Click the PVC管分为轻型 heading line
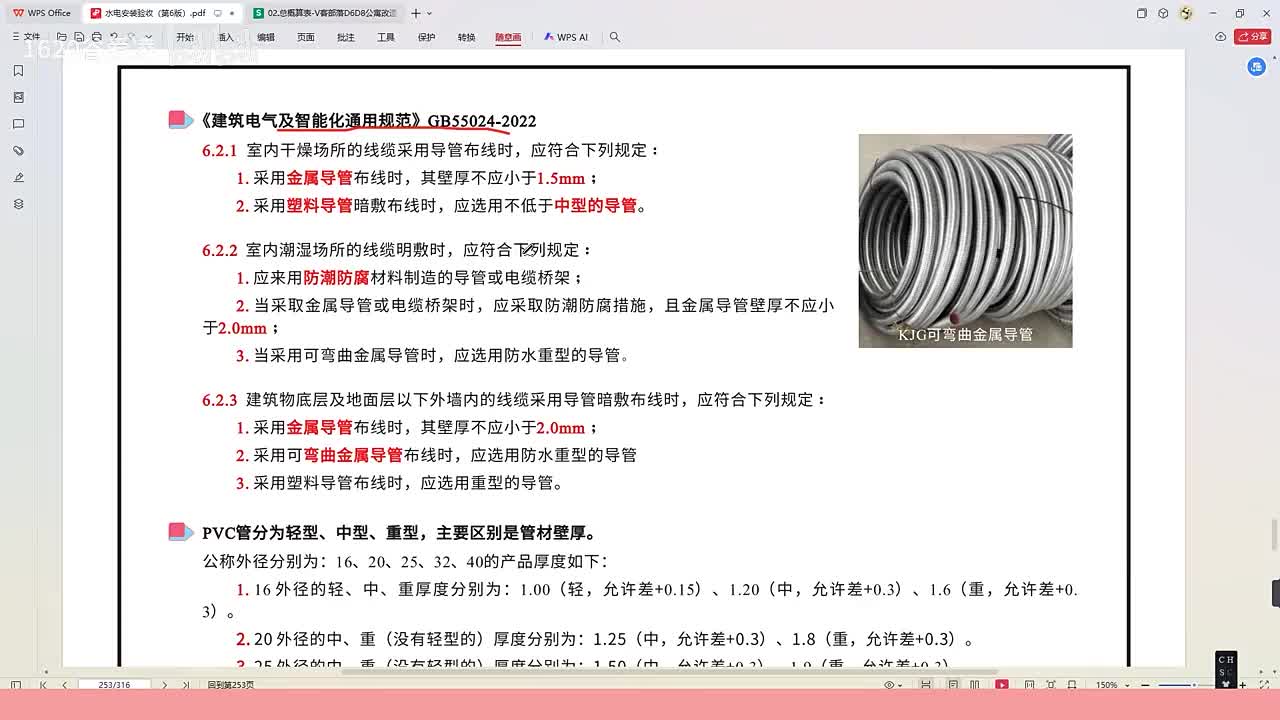Viewport: 1280px width, 720px height. click(399, 533)
